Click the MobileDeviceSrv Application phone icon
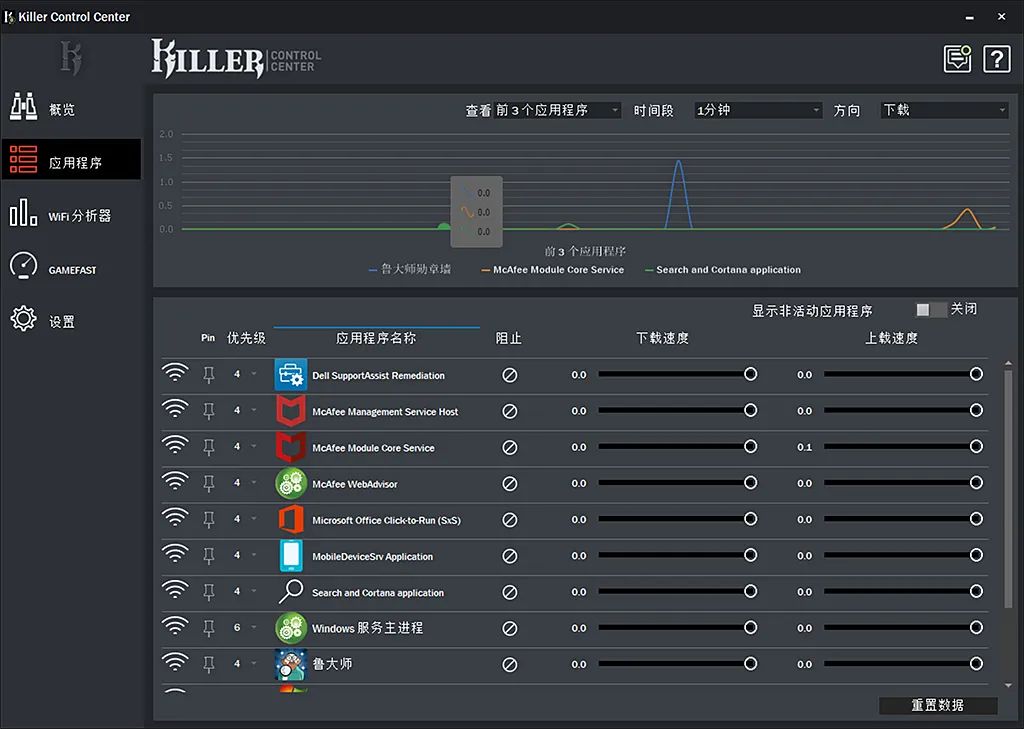 pos(291,556)
